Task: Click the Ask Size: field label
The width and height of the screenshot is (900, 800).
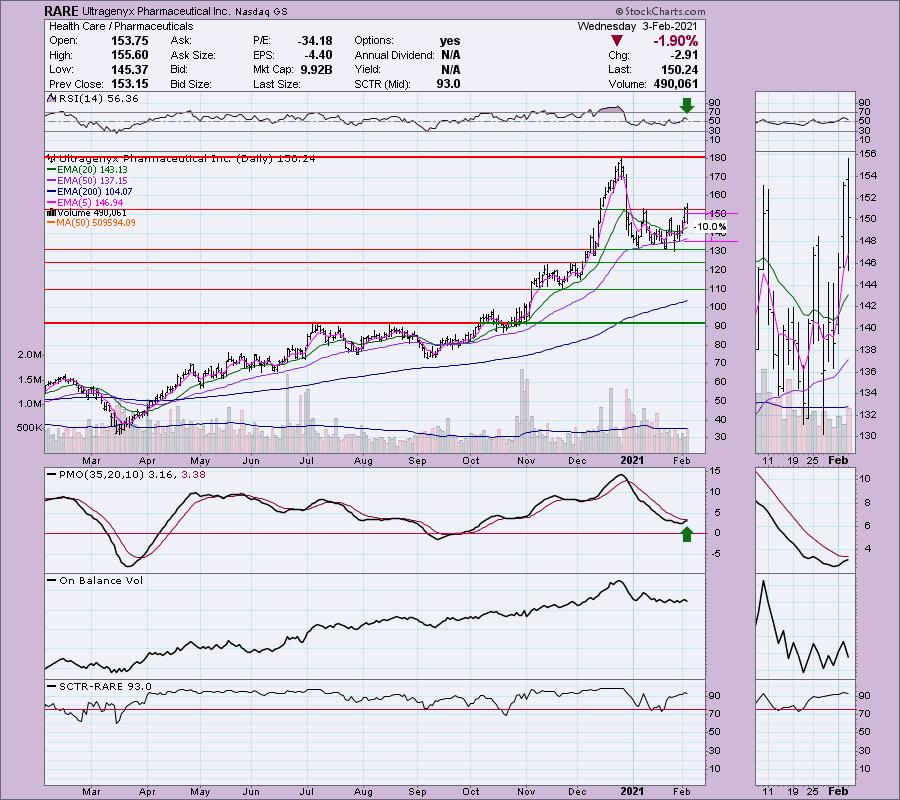Action: (x=193, y=55)
